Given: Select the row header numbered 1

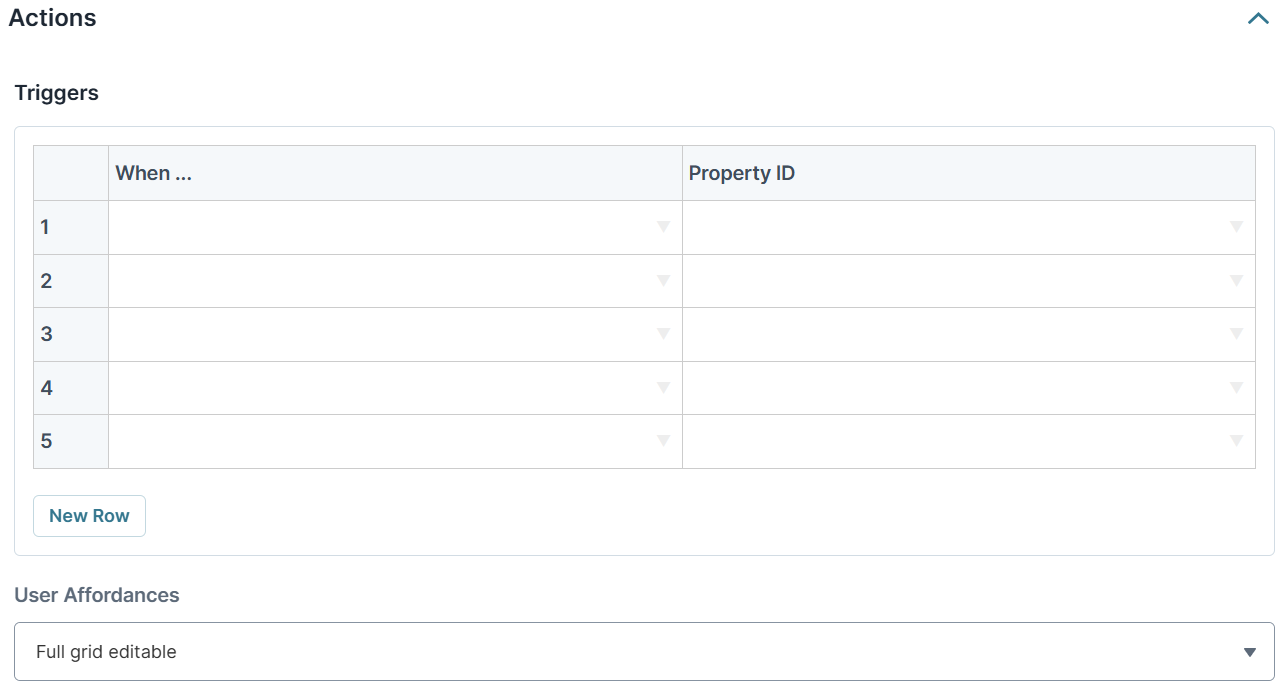Looking at the screenshot, I should [x=70, y=227].
